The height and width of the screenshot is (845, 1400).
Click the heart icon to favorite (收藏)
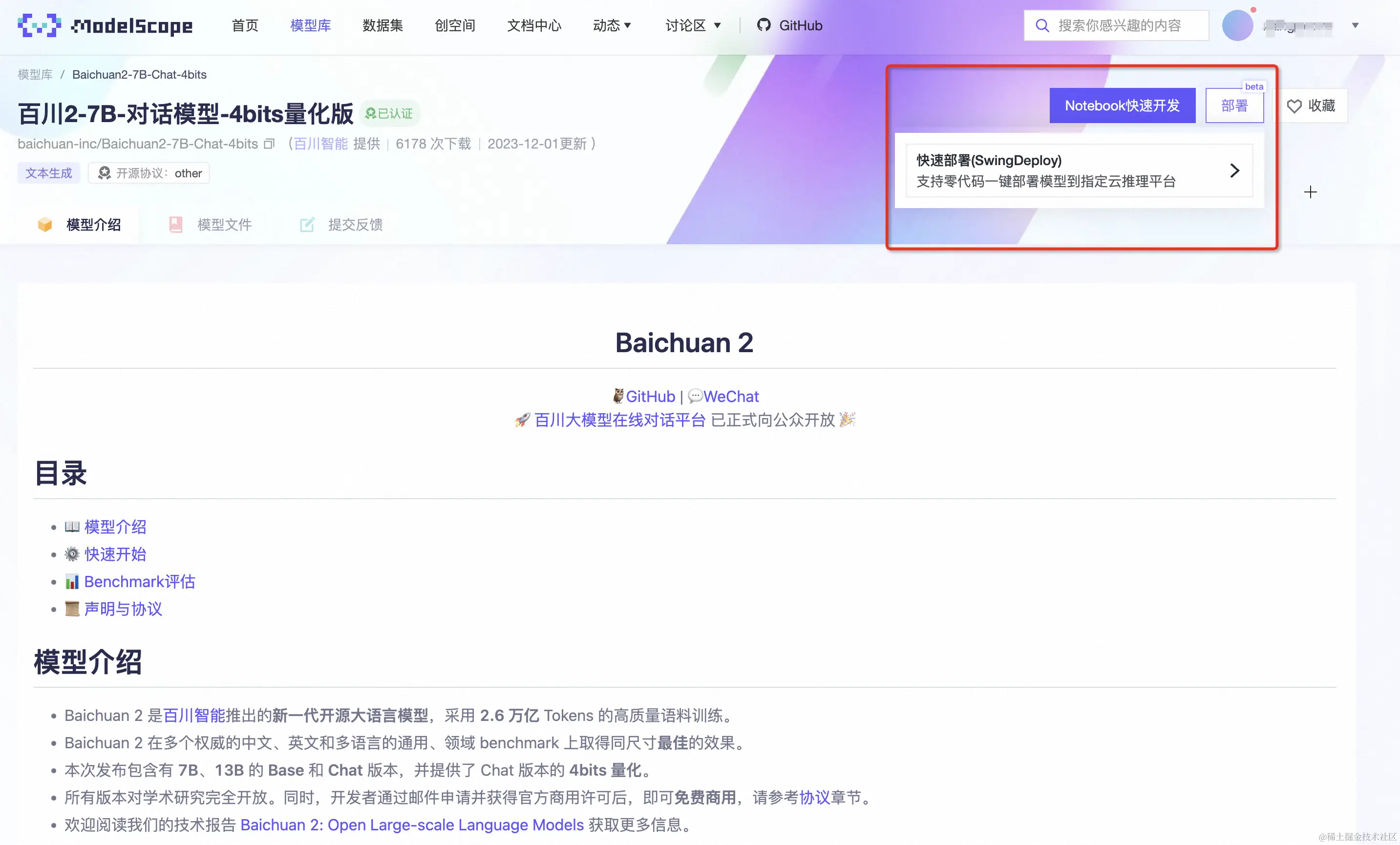tap(1294, 106)
